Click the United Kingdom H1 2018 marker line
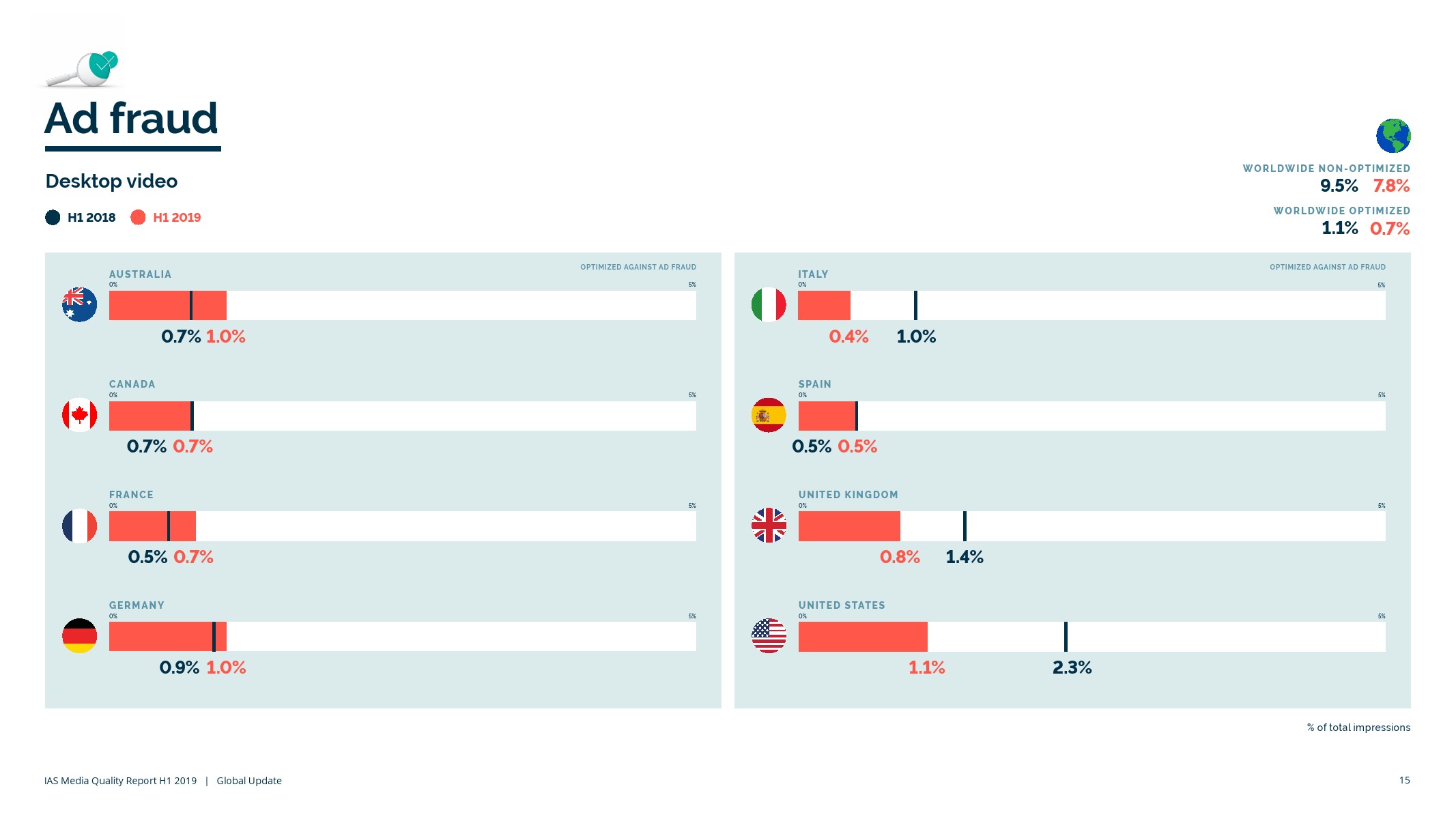Screen dimensions: 1456x819 click(965, 526)
